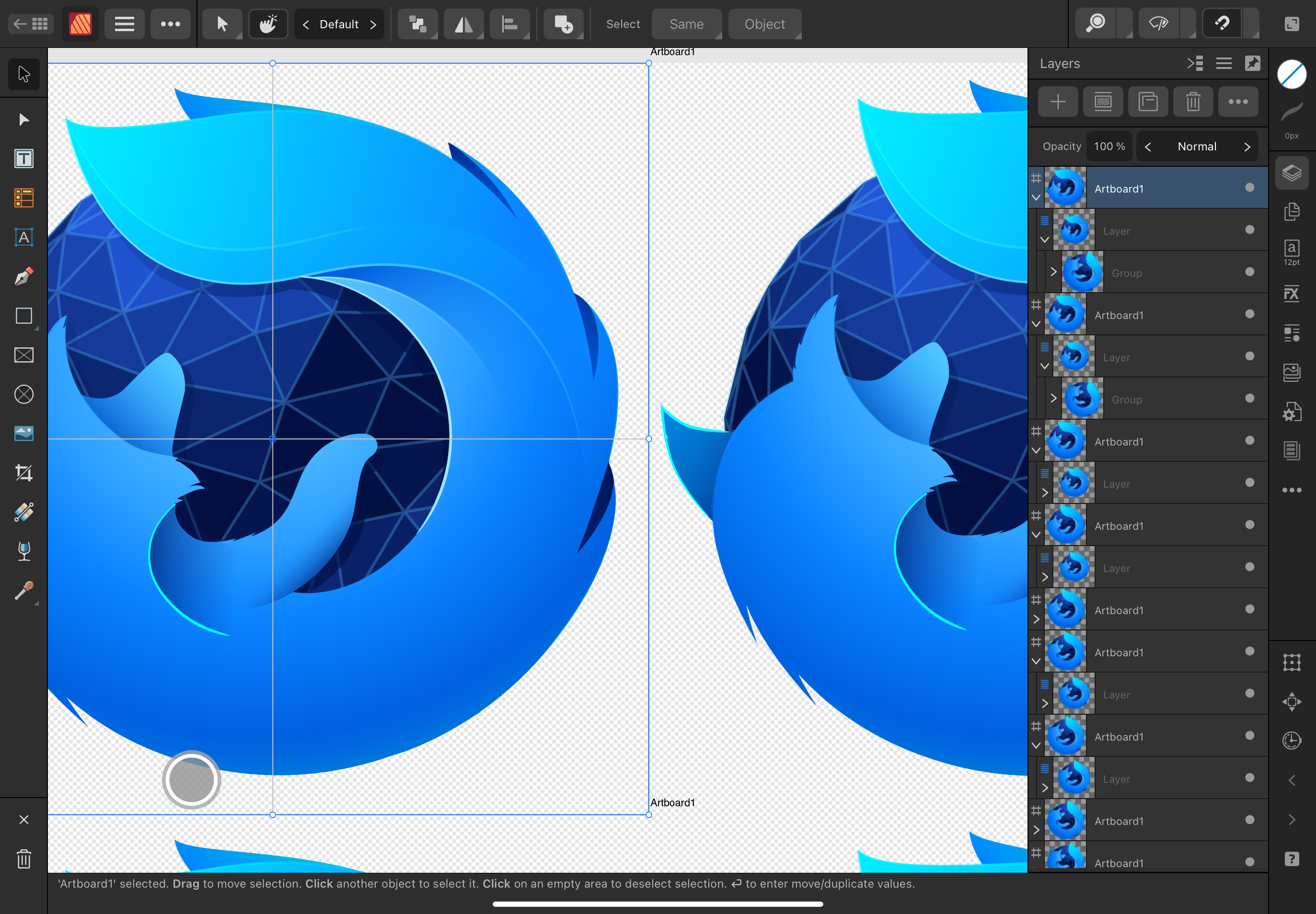Viewport: 1316px width, 914px height.
Task: Add a new layer with plus
Action: pos(1058,102)
